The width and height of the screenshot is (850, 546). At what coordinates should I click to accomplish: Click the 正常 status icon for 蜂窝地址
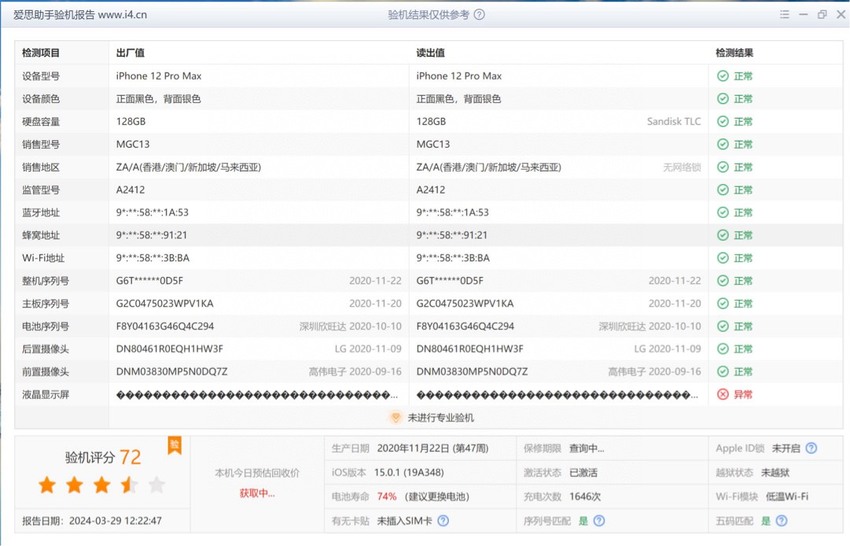pyautogui.click(x=723, y=235)
